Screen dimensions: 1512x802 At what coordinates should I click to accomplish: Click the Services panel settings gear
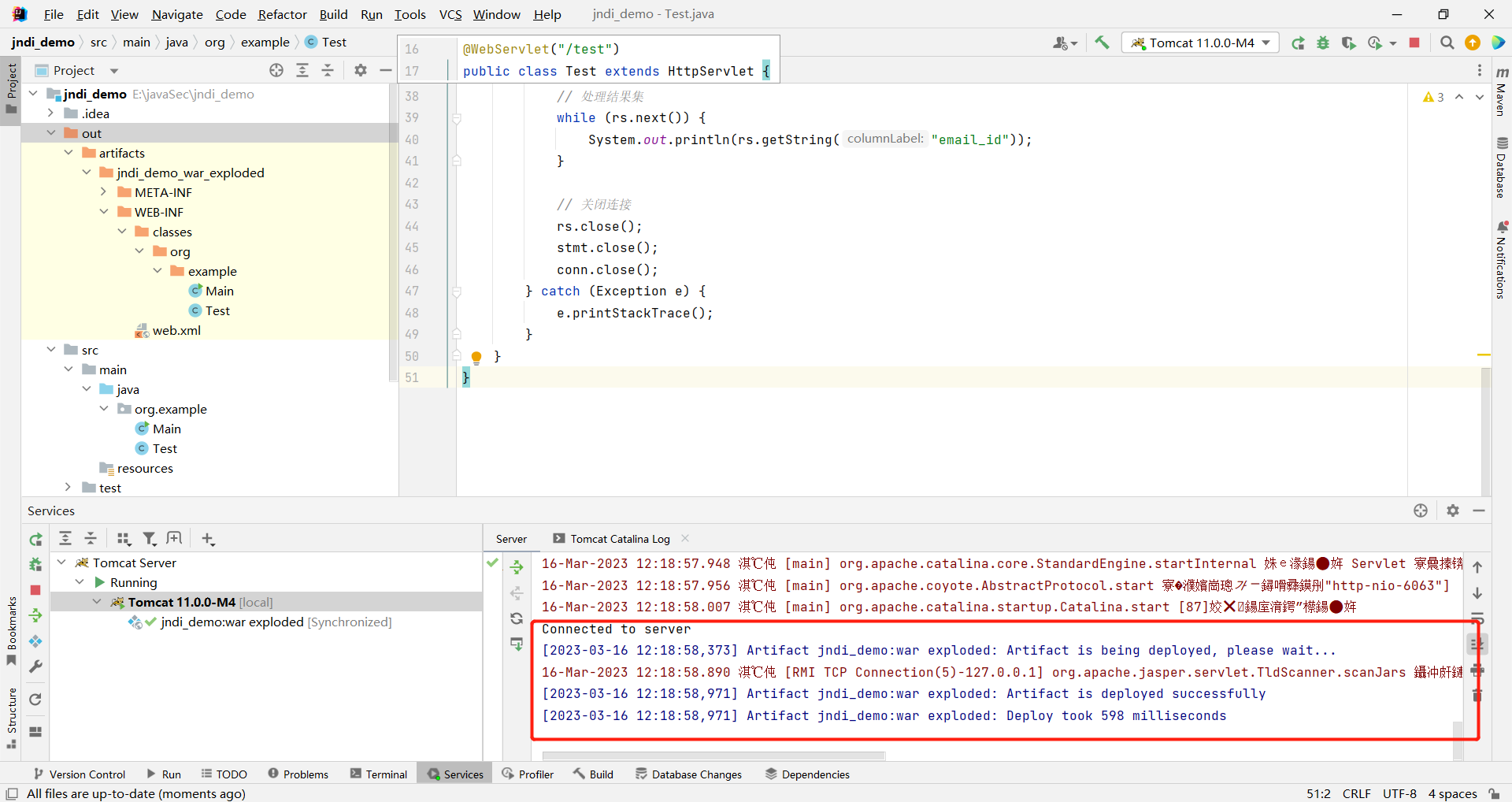pyautogui.click(x=1453, y=511)
